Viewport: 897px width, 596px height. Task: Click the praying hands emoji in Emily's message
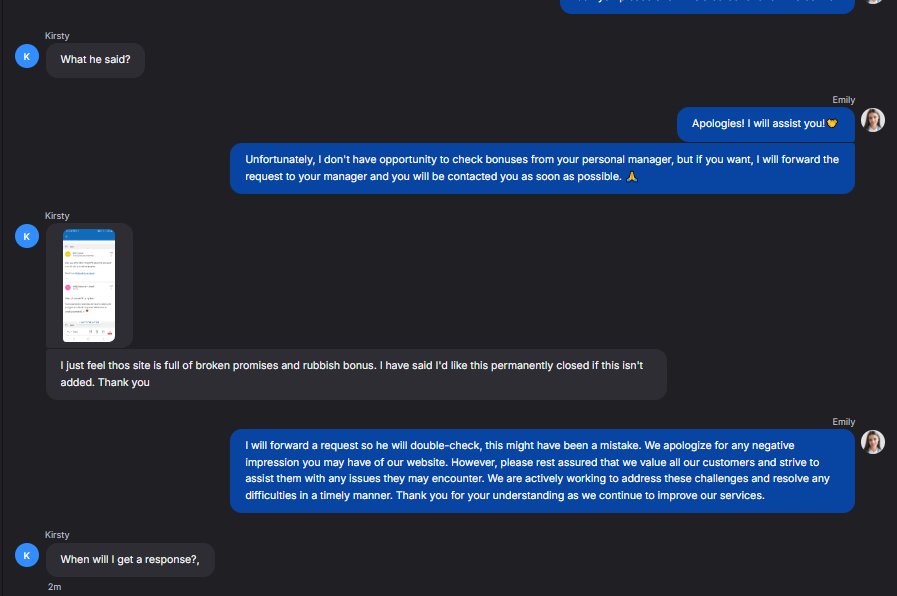(x=631, y=177)
